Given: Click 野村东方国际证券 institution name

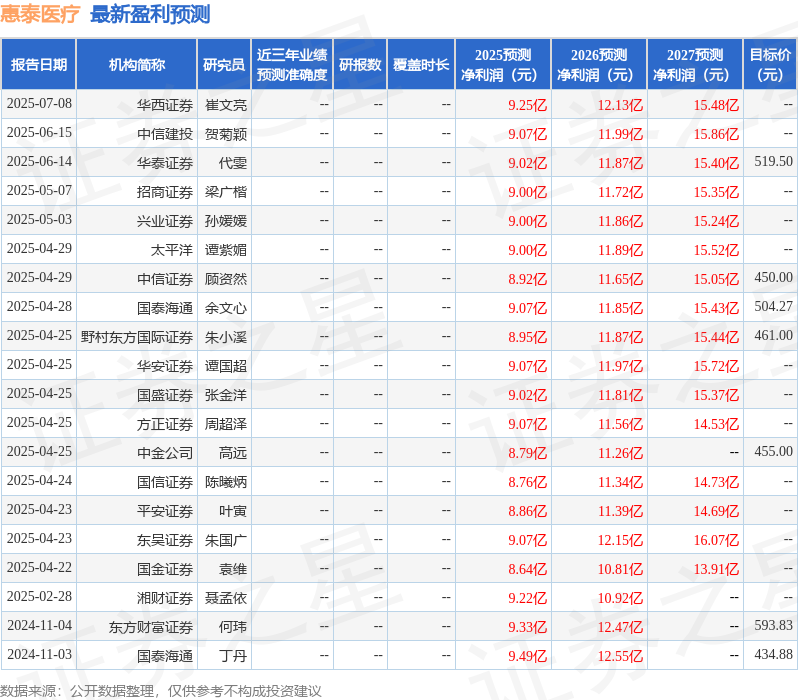Looking at the screenshot, I should (x=137, y=338).
